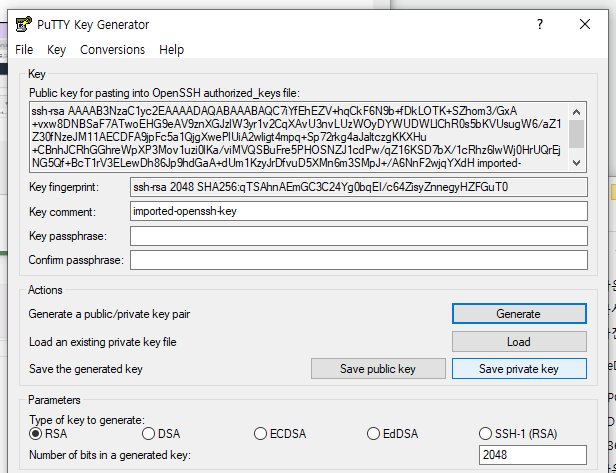Click the Key passphrase field

(x=359, y=236)
